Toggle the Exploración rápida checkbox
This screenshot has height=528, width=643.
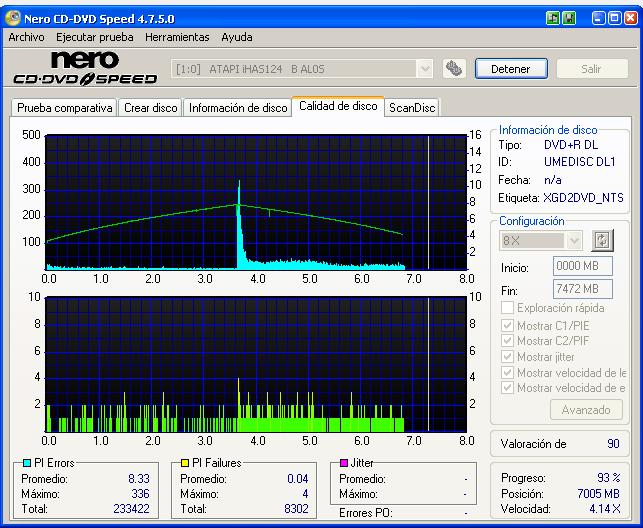pos(507,308)
